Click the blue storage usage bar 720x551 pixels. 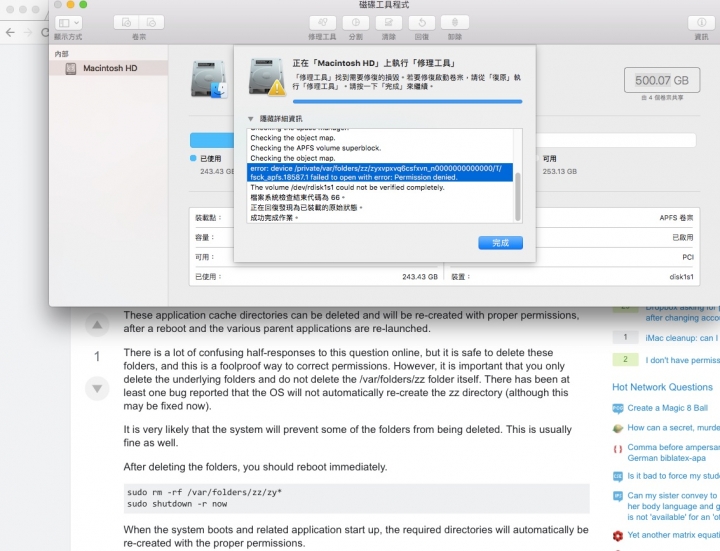[x=212, y=140]
